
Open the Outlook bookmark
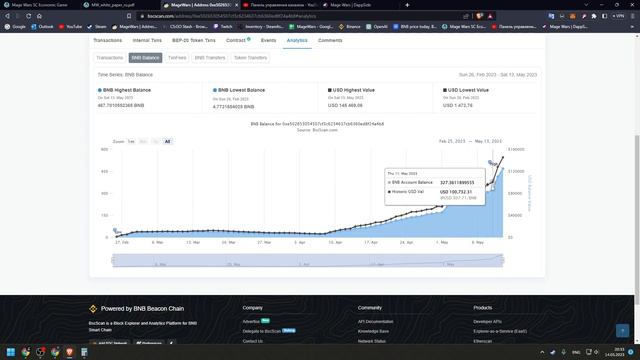[x=42, y=27]
